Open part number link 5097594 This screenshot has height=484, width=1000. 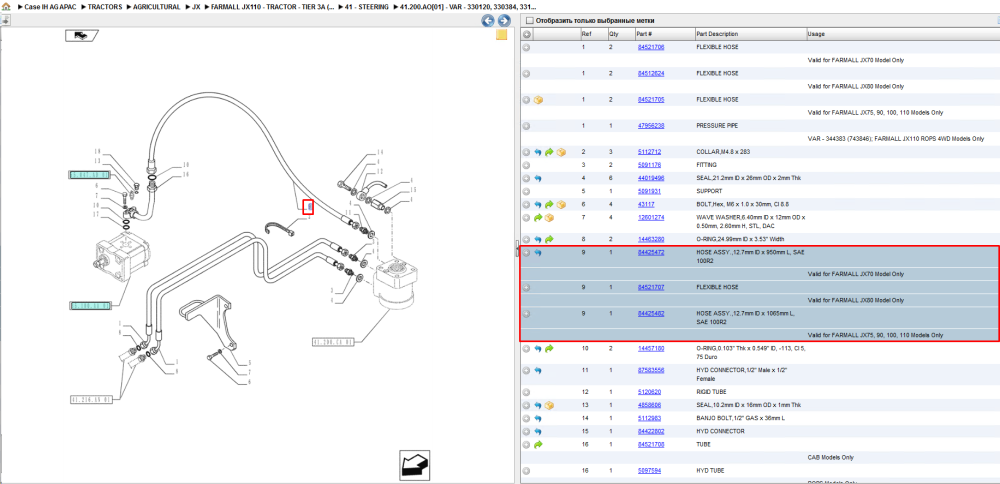point(649,471)
